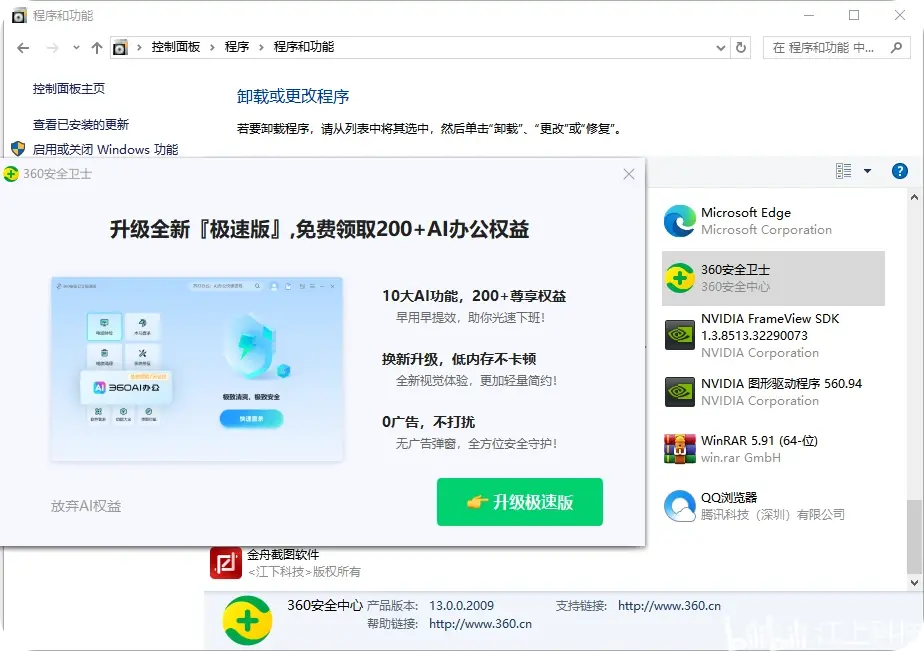Screen dimensions: 924x651
Task: Open the blue help question mark
Action: 899,171
